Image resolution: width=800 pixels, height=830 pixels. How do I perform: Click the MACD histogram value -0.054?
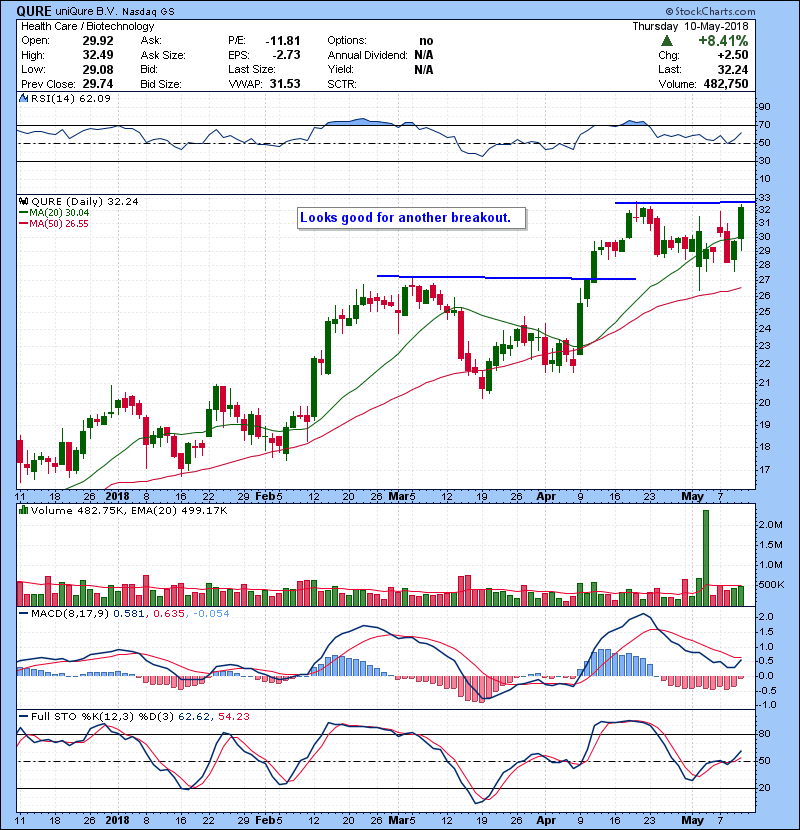pos(211,613)
